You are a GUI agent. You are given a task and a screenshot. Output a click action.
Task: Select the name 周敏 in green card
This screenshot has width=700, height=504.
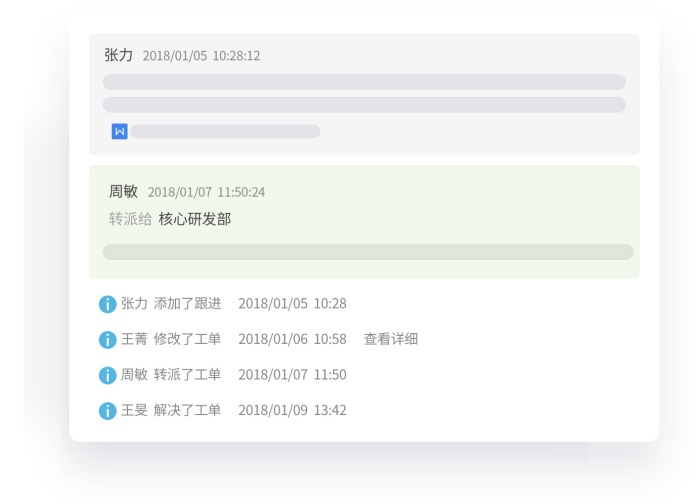pyautogui.click(x=123, y=191)
